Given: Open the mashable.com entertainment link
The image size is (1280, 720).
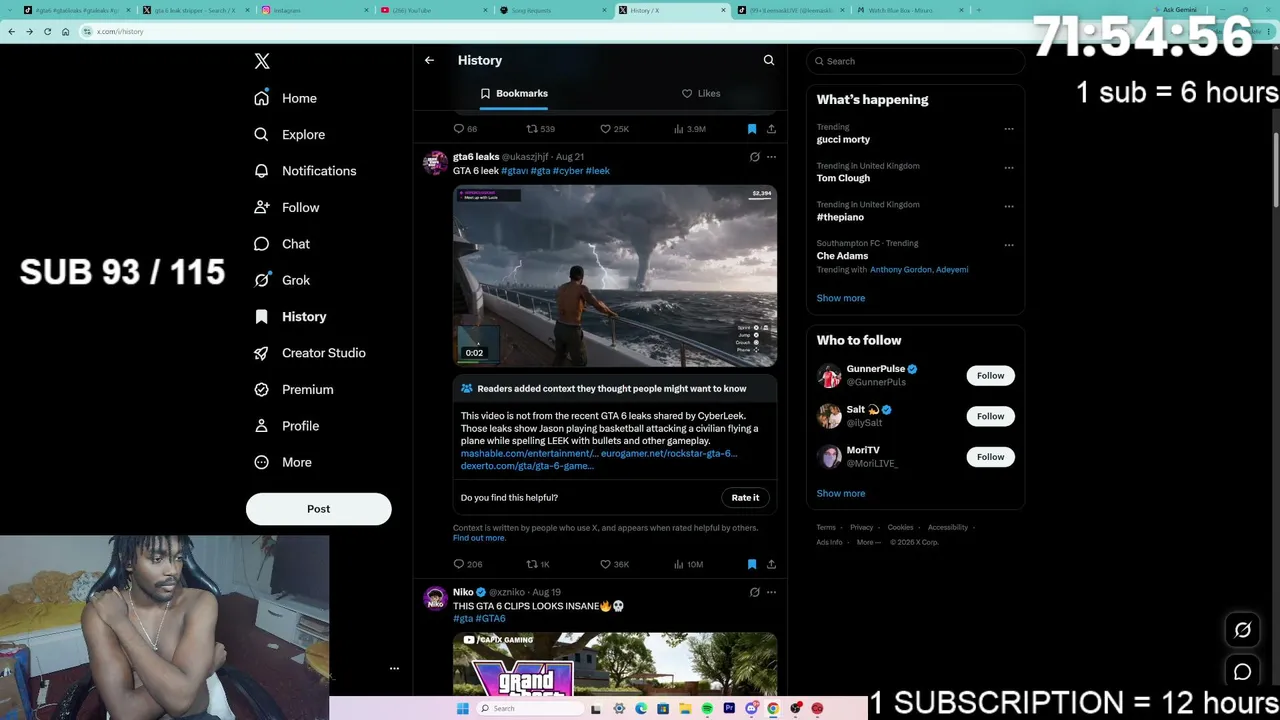Looking at the screenshot, I should tap(529, 453).
